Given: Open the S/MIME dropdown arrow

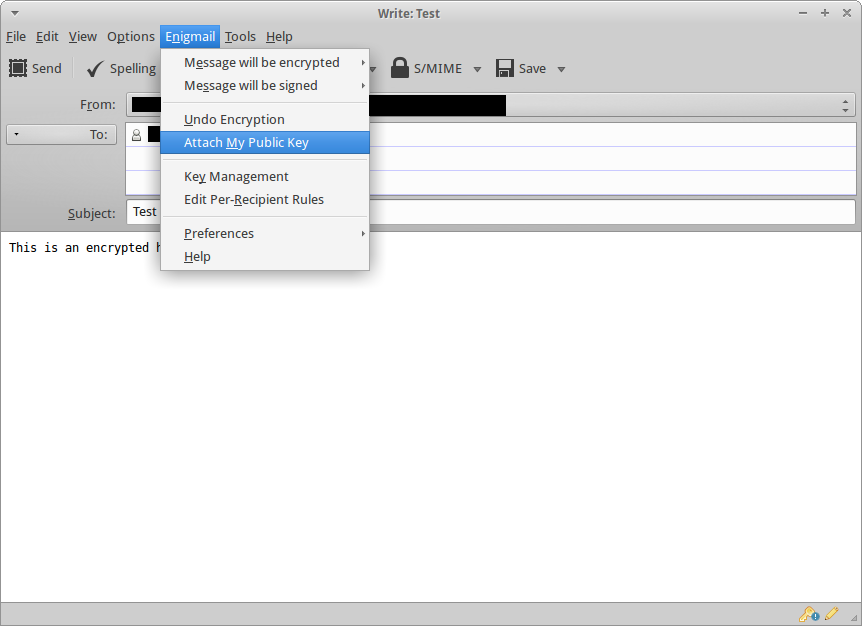Looking at the screenshot, I should pos(477,69).
